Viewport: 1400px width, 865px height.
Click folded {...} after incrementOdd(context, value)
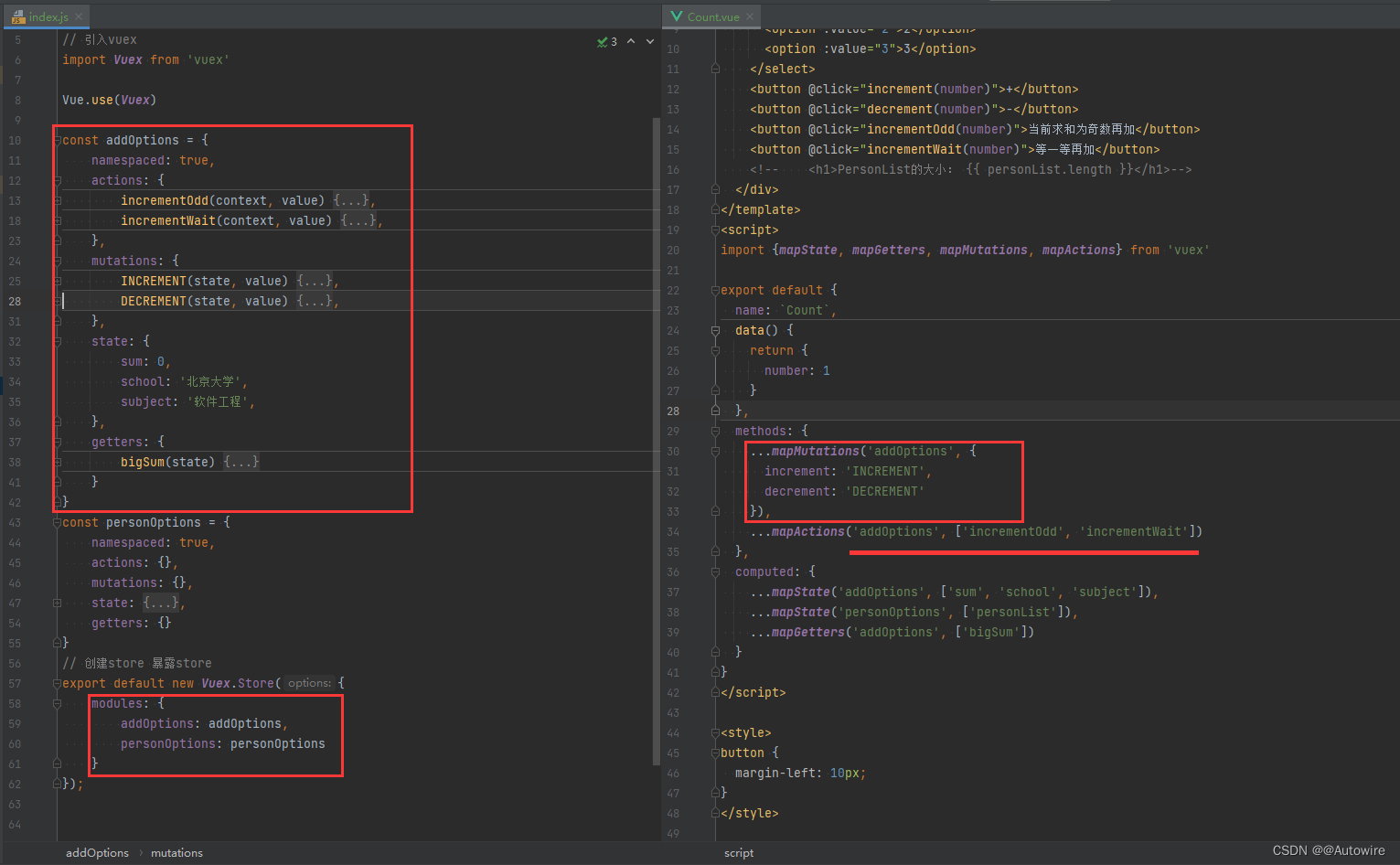(x=351, y=200)
